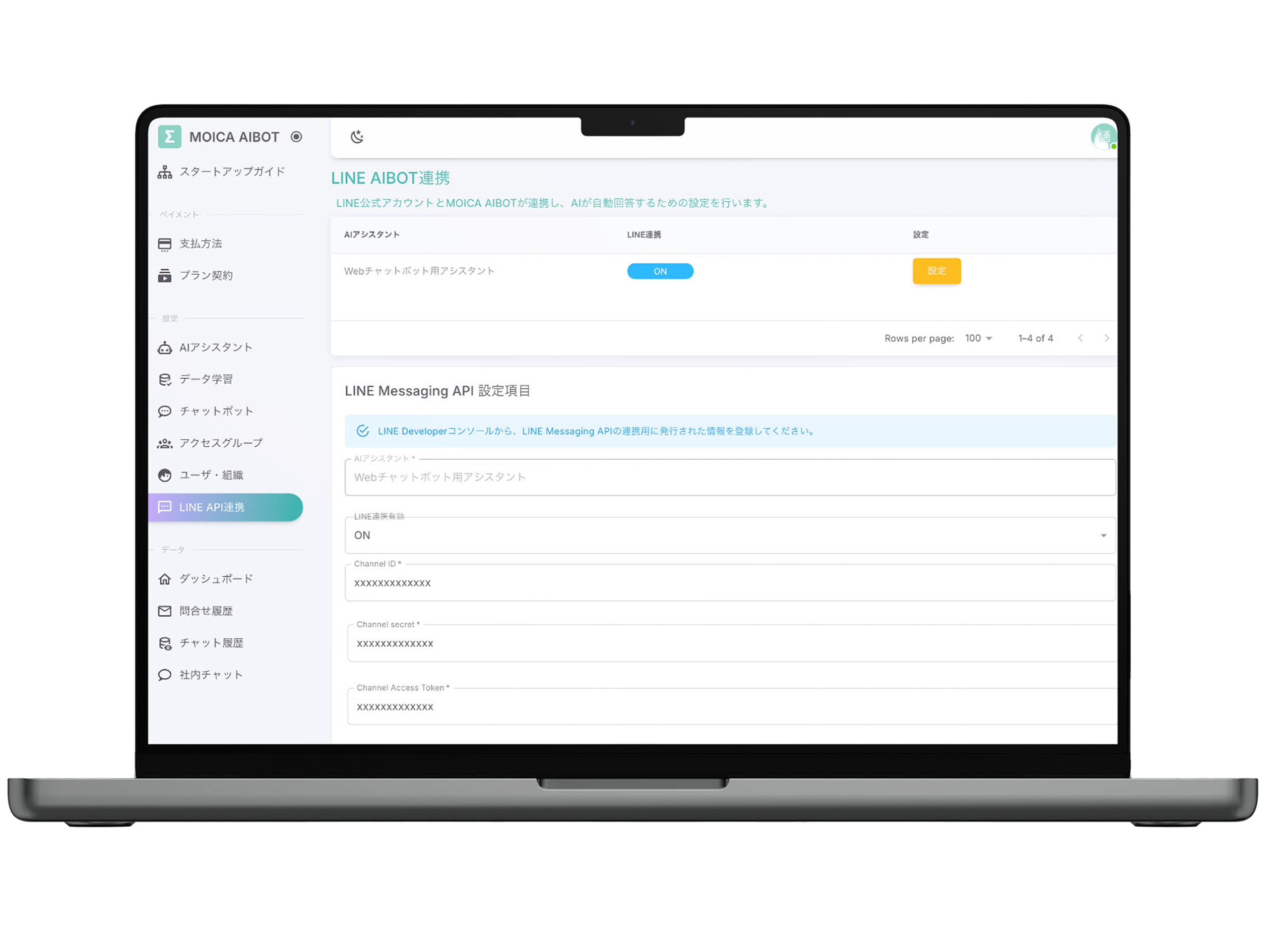Click the AIアシスタント robot icon
The image size is (1270, 952).
click(165, 347)
